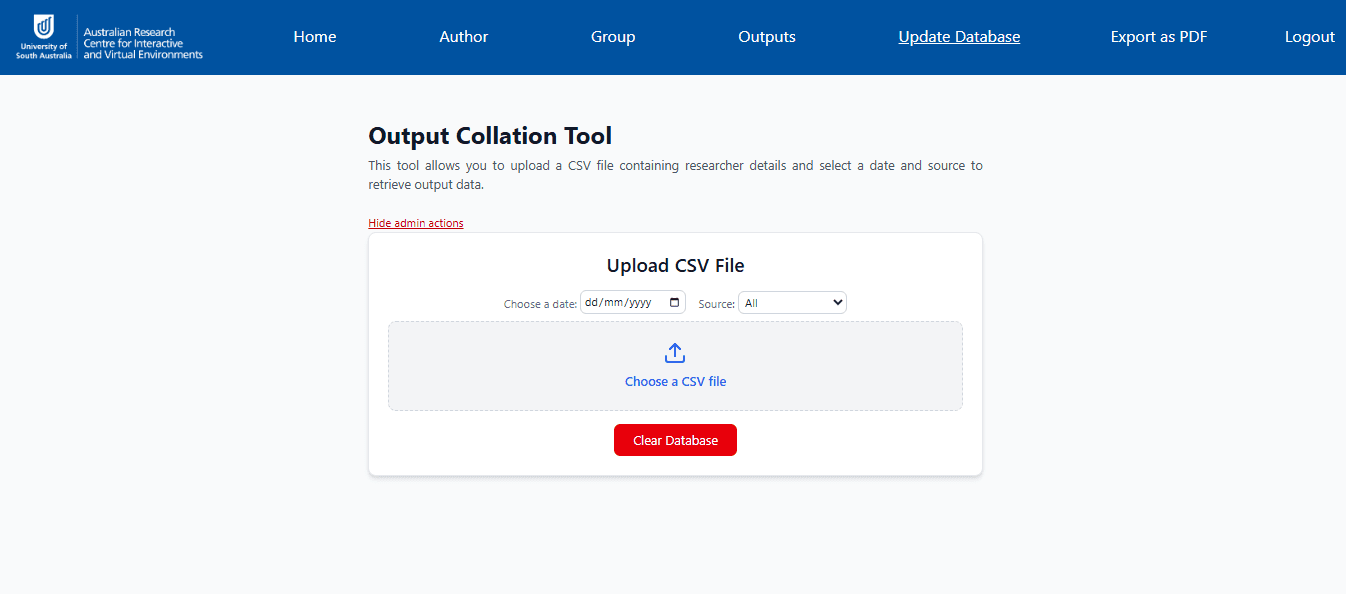Viewport: 1346px width, 594px height.
Task: Log out using the Logout link
Action: [x=1309, y=37]
